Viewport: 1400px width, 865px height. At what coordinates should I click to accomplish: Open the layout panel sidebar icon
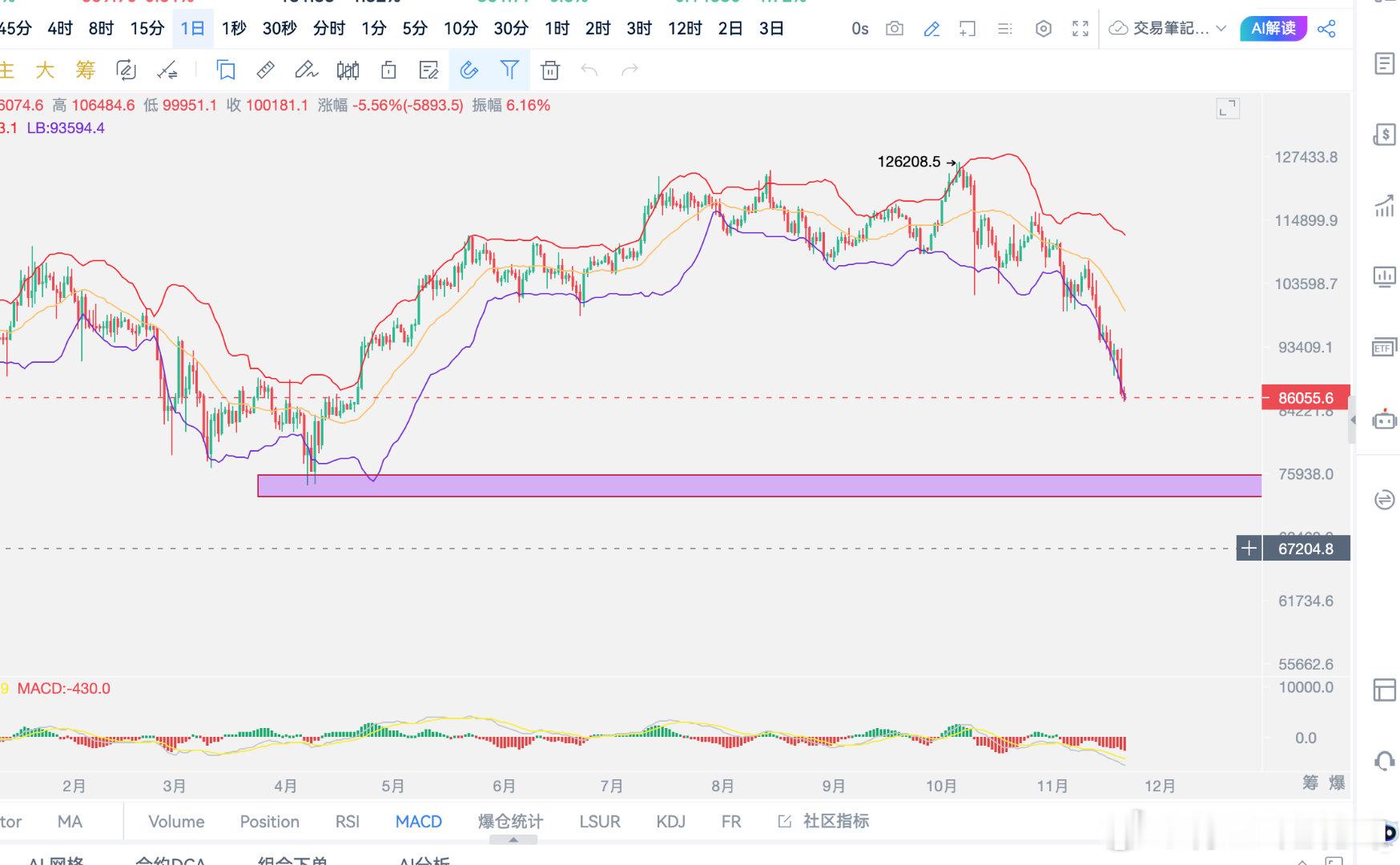1385,690
